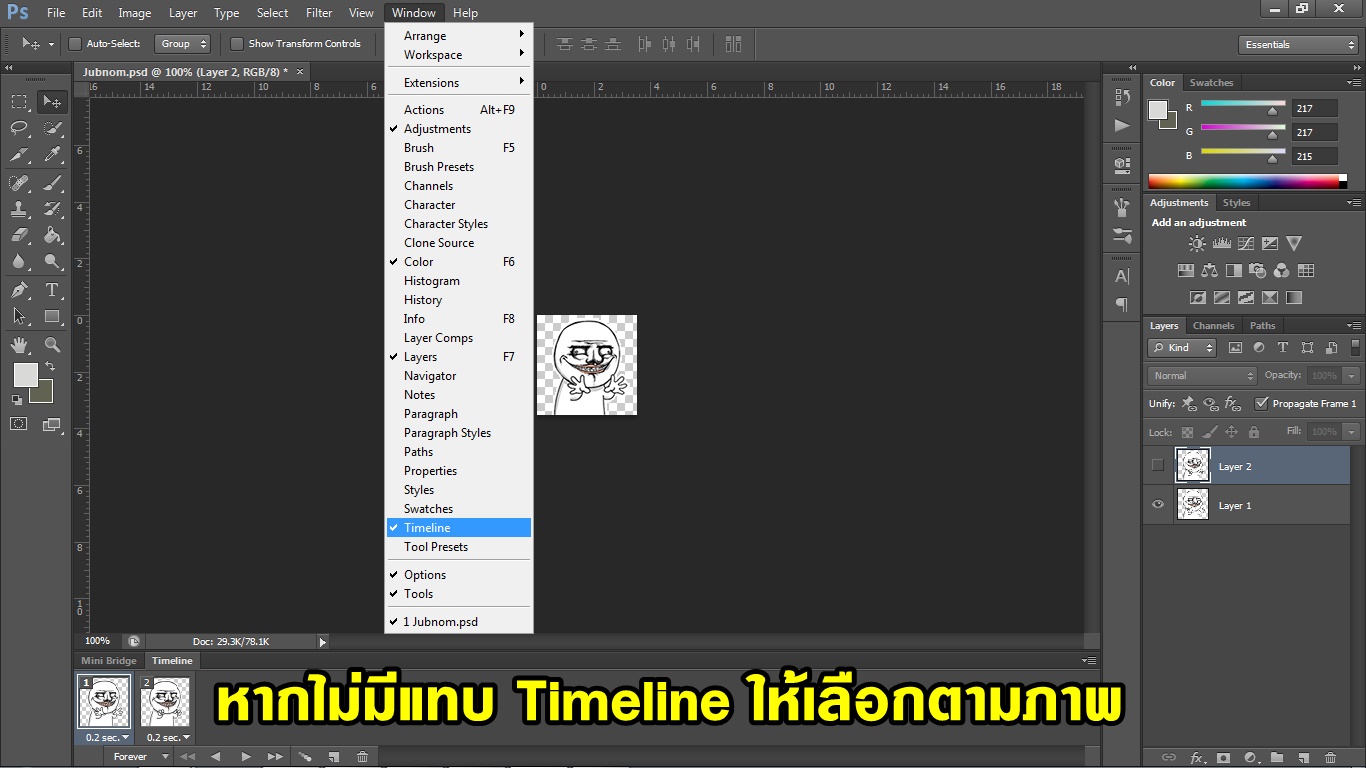
Task: Select the first frame button
Action: click(x=186, y=757)
